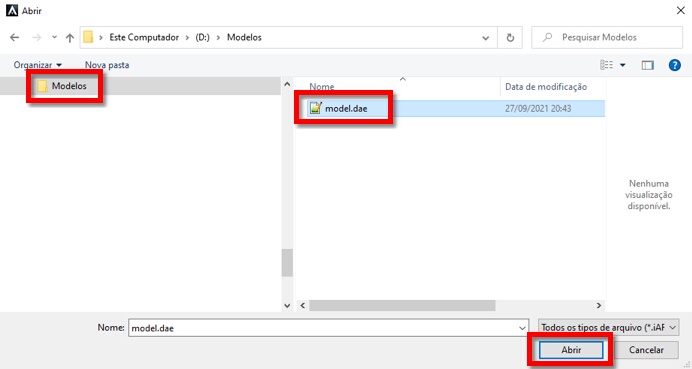Refresh the Modelos folder view
692x369 pixels.
point(510,38)
